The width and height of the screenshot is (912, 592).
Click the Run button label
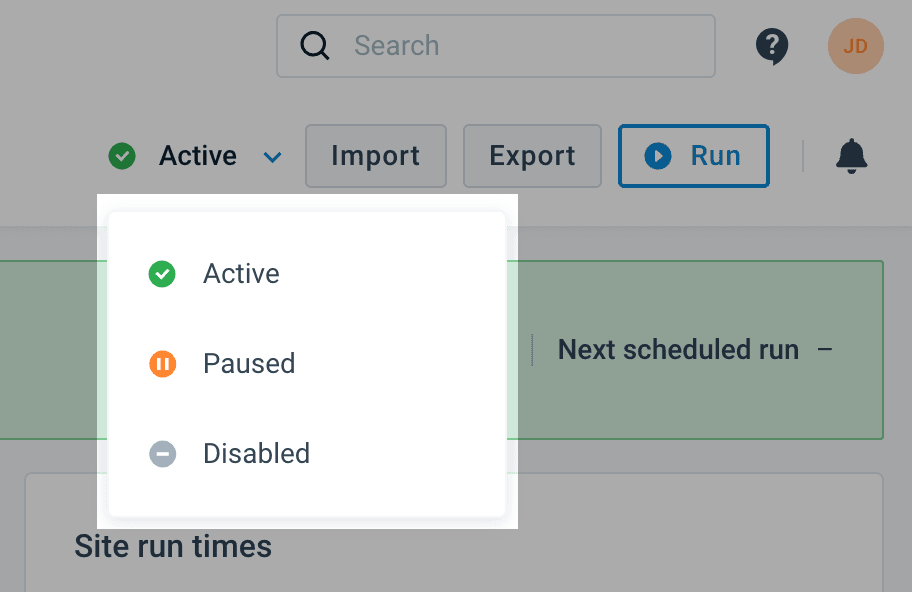tap(715, 156)
